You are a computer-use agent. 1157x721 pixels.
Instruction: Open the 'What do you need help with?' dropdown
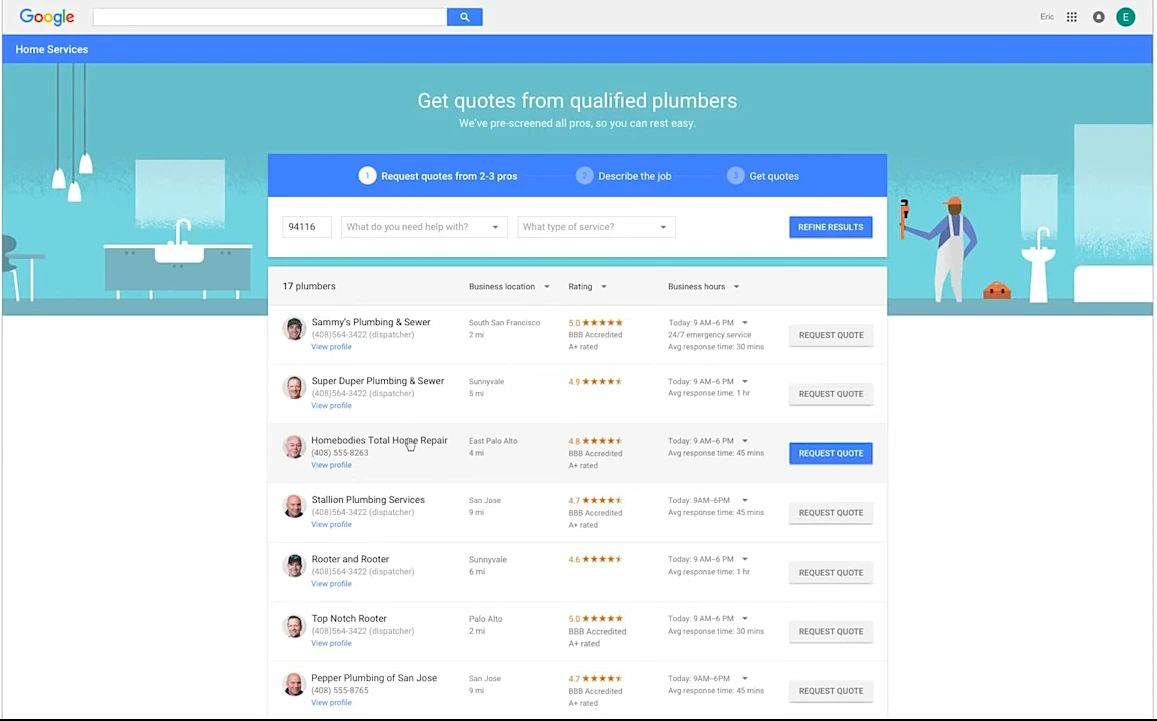pos(424,227)
